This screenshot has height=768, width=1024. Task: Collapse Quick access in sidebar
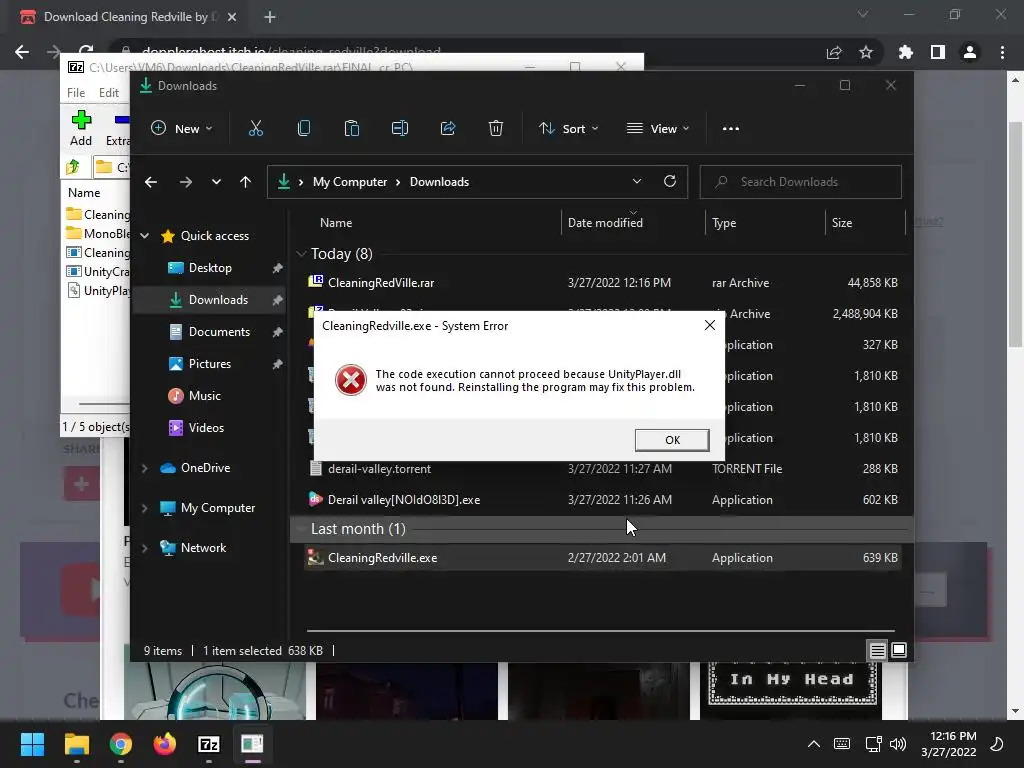(x=145, y=236)
